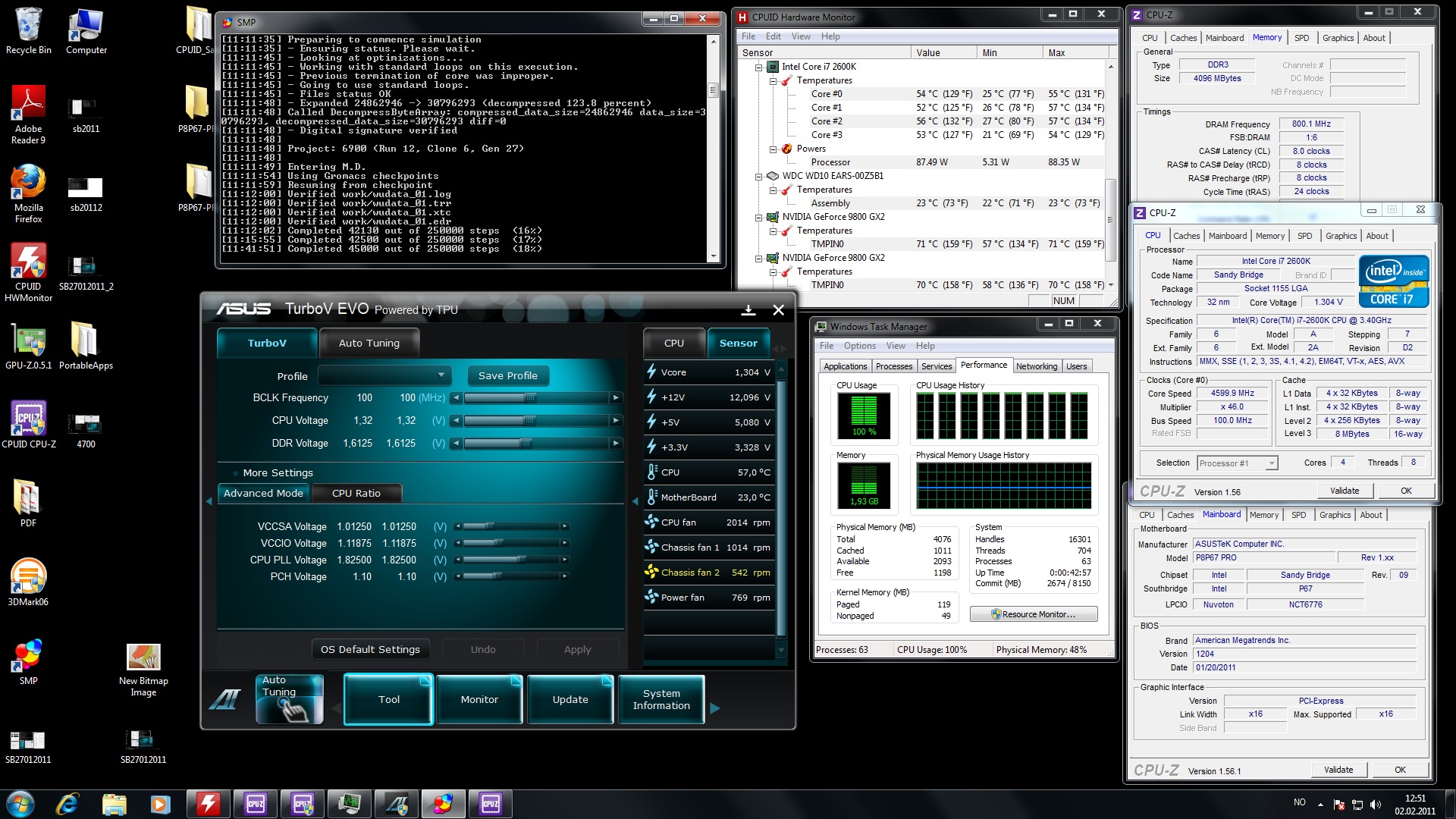Collapse Powers node in HWMonitor
1456x819 pixels.
773,149
